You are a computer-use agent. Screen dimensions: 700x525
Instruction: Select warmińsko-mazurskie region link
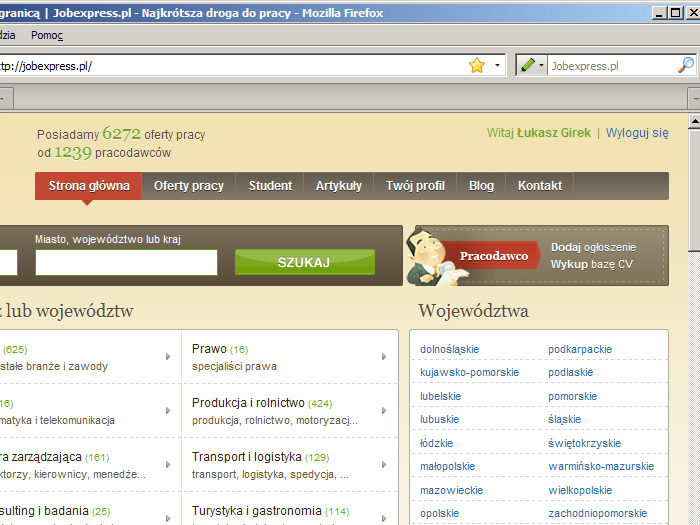601,467
